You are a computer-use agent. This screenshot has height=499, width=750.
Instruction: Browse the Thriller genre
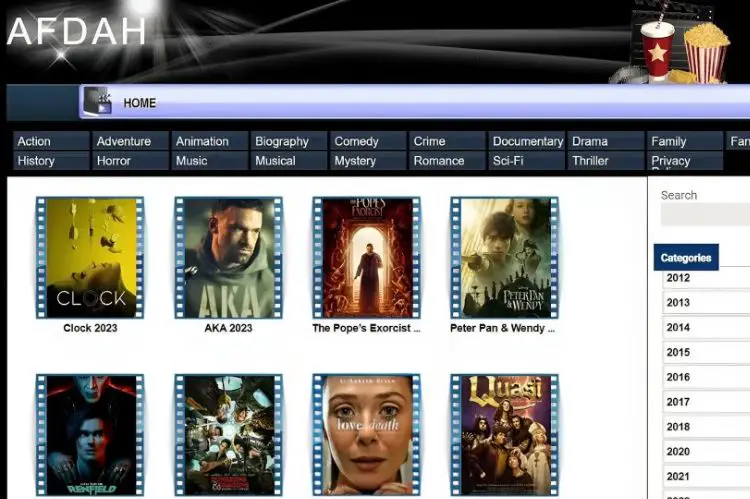point(606,161)
